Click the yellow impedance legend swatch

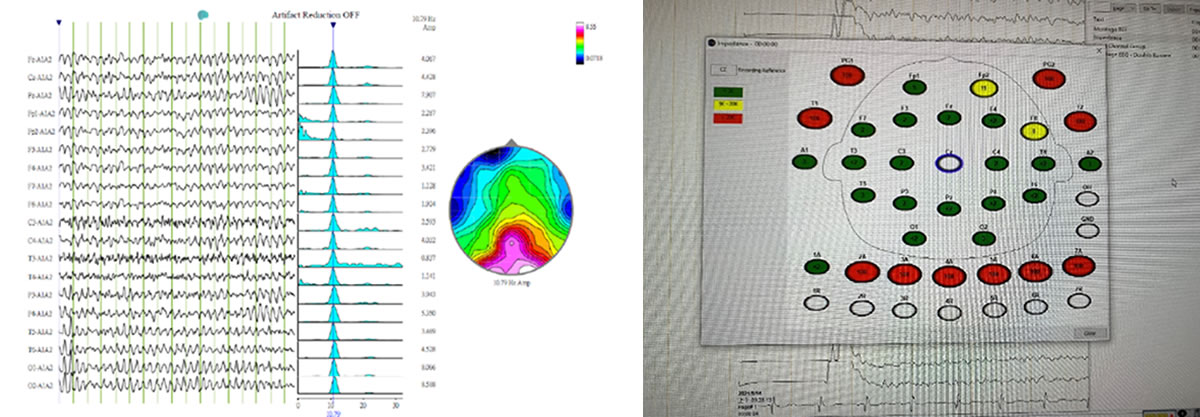click(x=726, y=105)
